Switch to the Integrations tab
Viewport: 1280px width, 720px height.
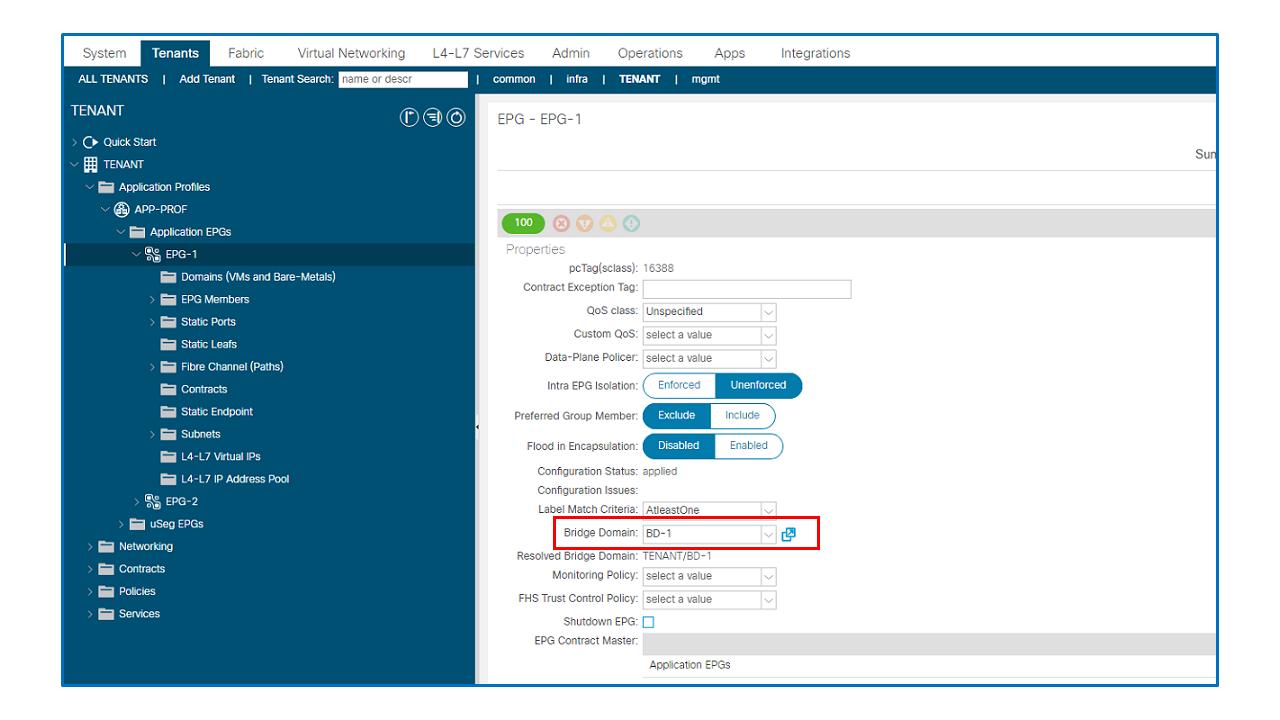coord(816,53)
